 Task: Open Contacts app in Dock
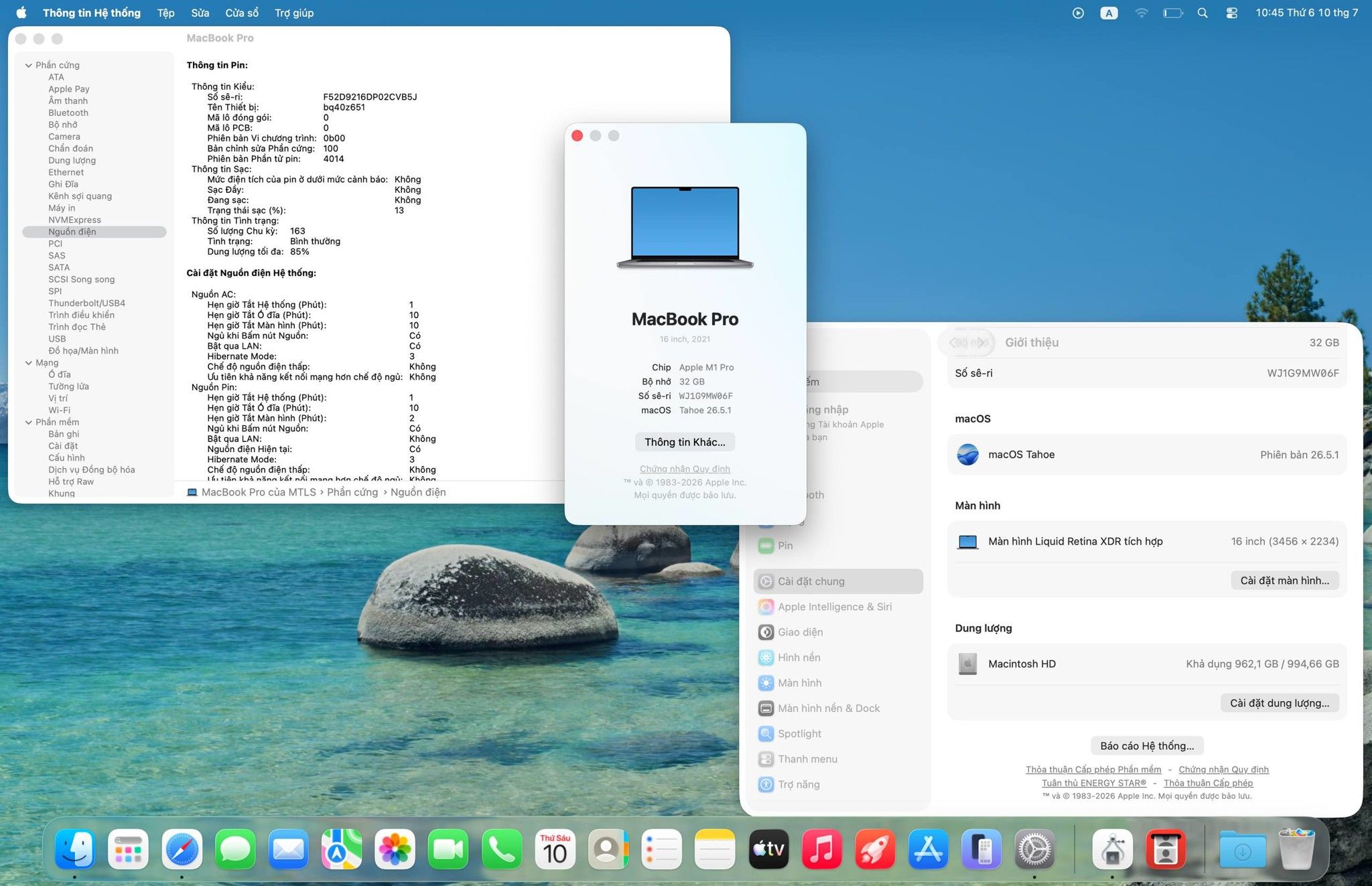[608, 849]
